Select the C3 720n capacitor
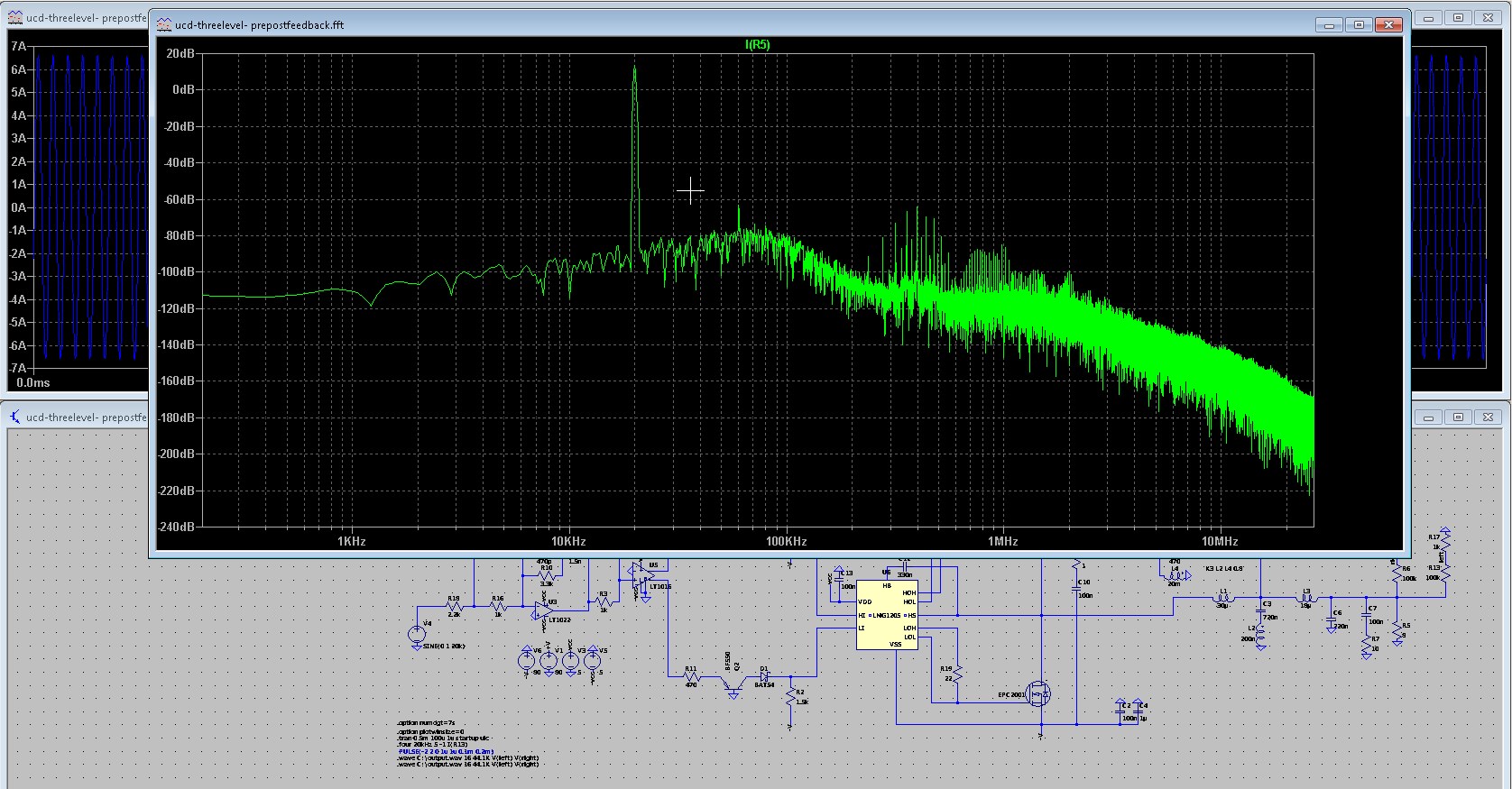The image size is (1512, 789). click(x=1260, y=611)
